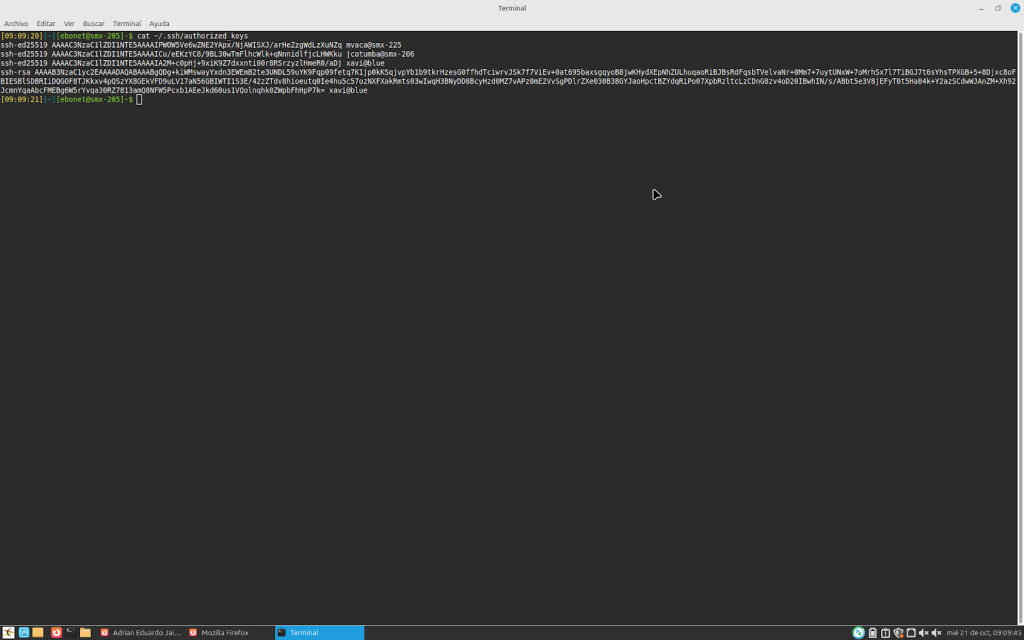The width and height of the screenshot is (1024, 640).
Task: Click the '[09:09:21]' prompt timestamp
Action: 22,99
